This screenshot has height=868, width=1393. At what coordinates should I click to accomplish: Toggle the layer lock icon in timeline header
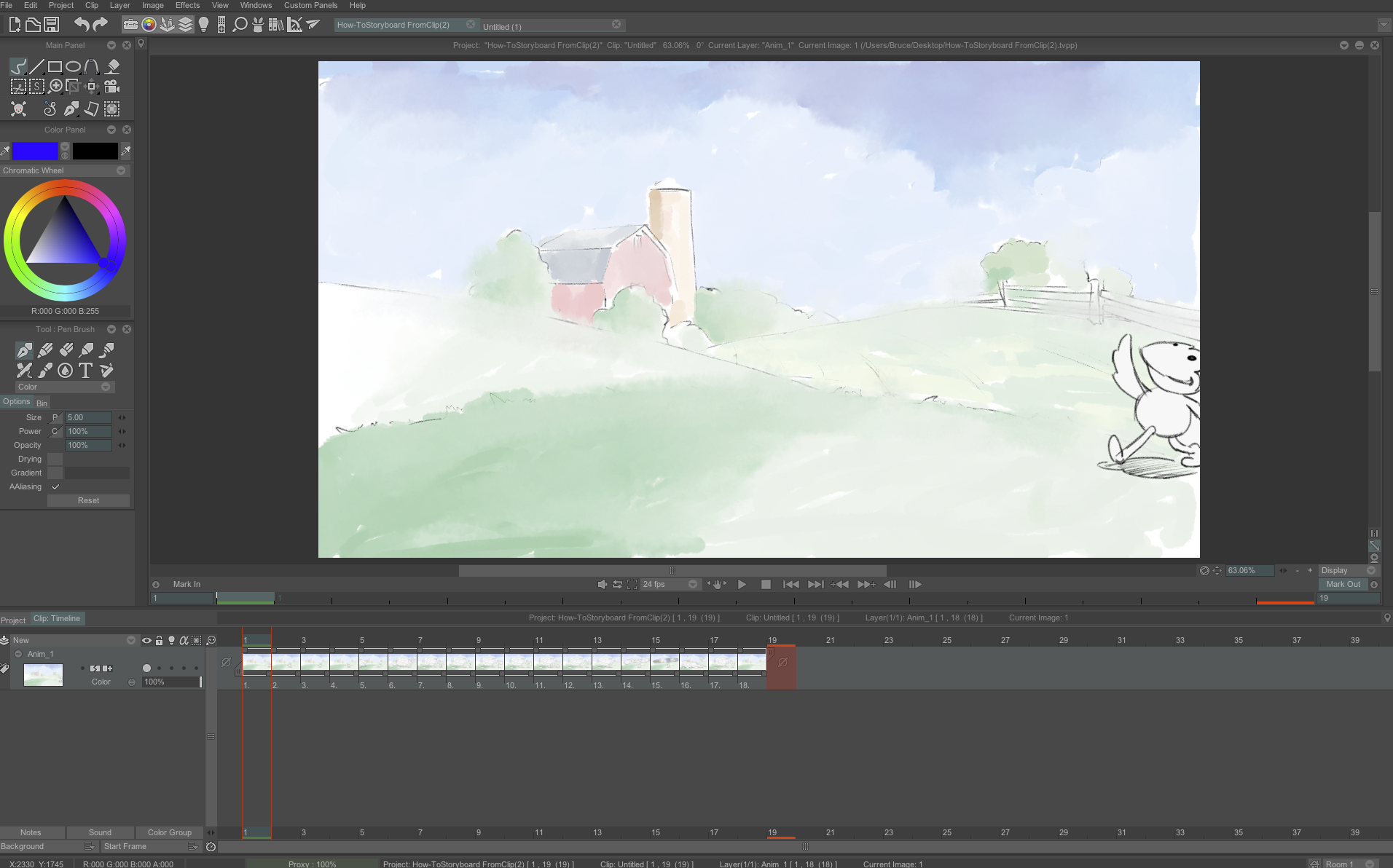[x=159, y=641]
